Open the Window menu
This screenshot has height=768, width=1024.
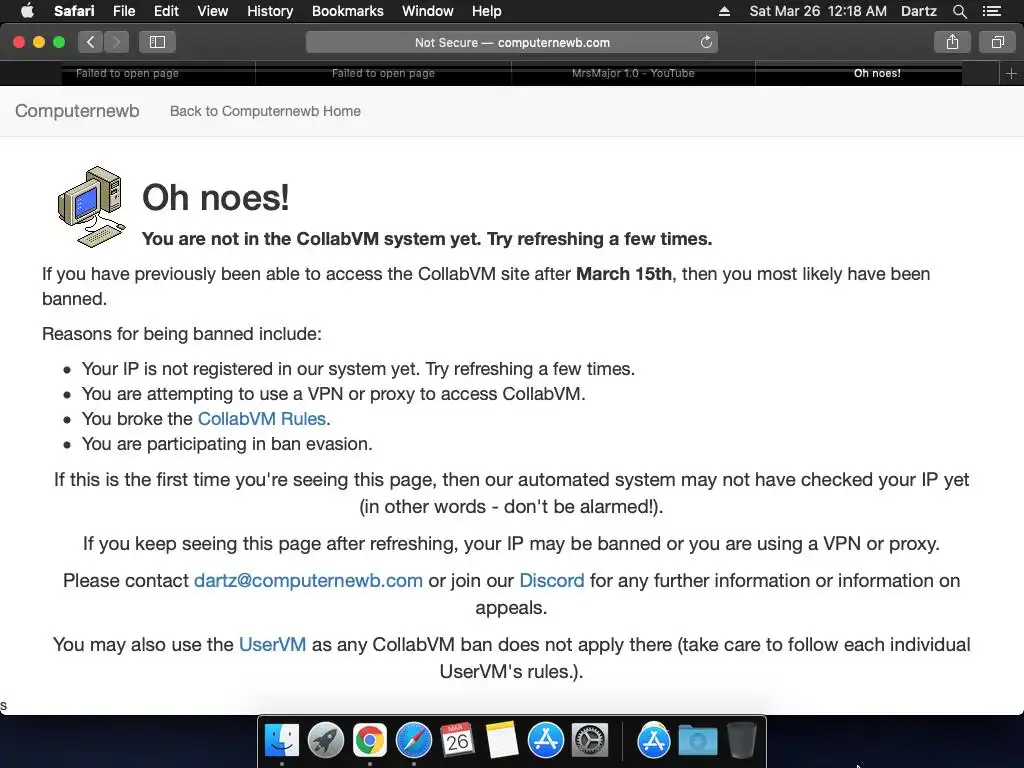(x=427, y=11)
